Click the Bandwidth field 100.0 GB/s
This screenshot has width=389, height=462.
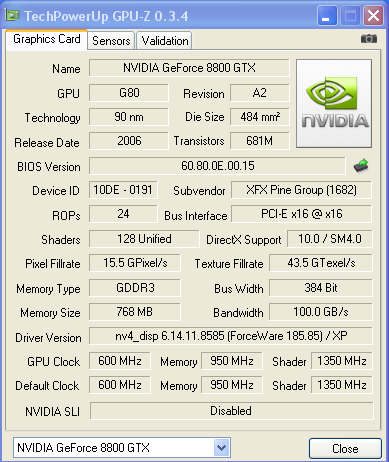(321, 312)
